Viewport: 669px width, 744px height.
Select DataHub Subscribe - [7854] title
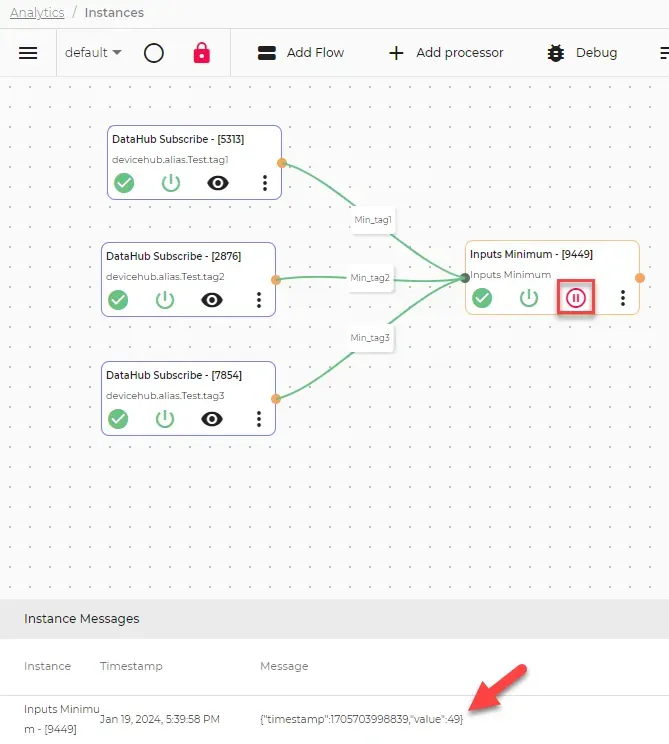pyautogui.click(x=174, y=375)
